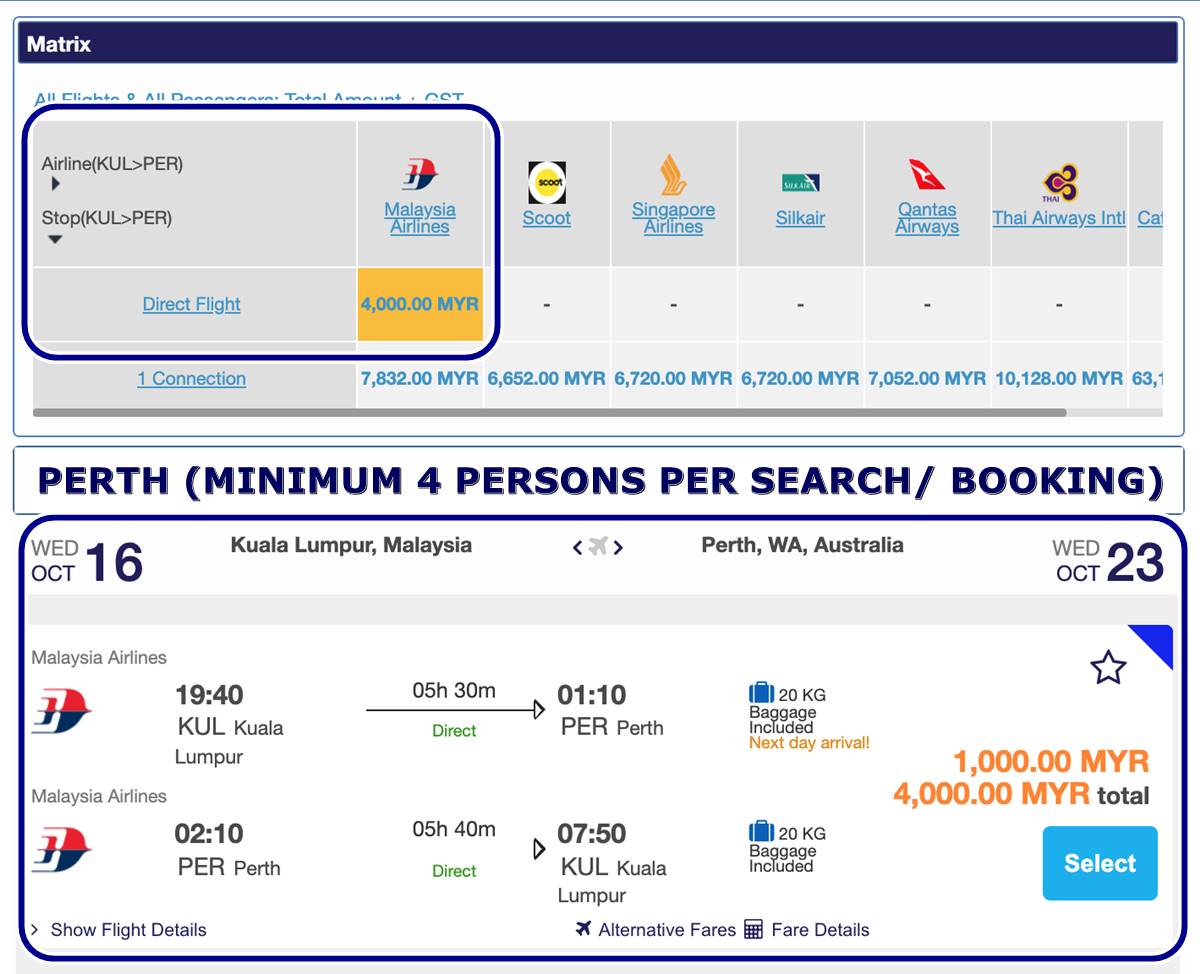Click the Malaysia Airlines logo in the matrix header
The width and height of the screenshot is (1200, 974).
click(x=420, y=175)
